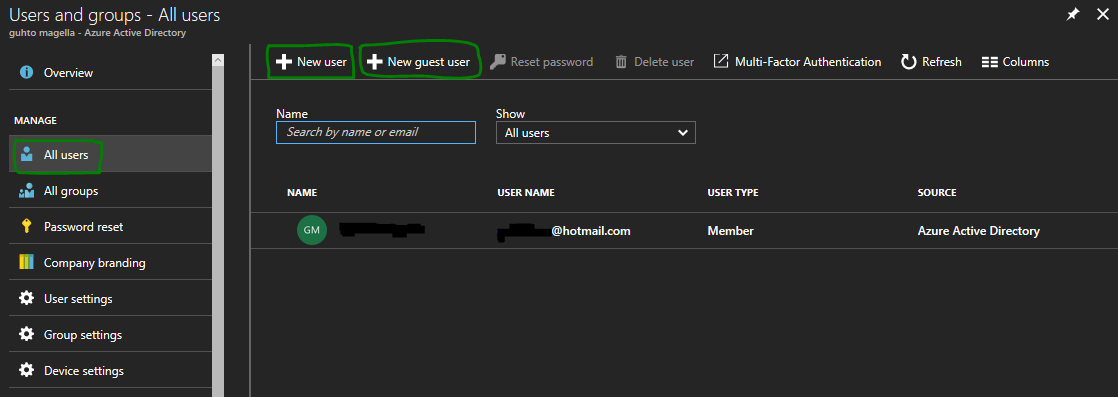Sort by the USER NAME column header
The width and height of the screenshot is (1118, 397).
coord(525,192)
